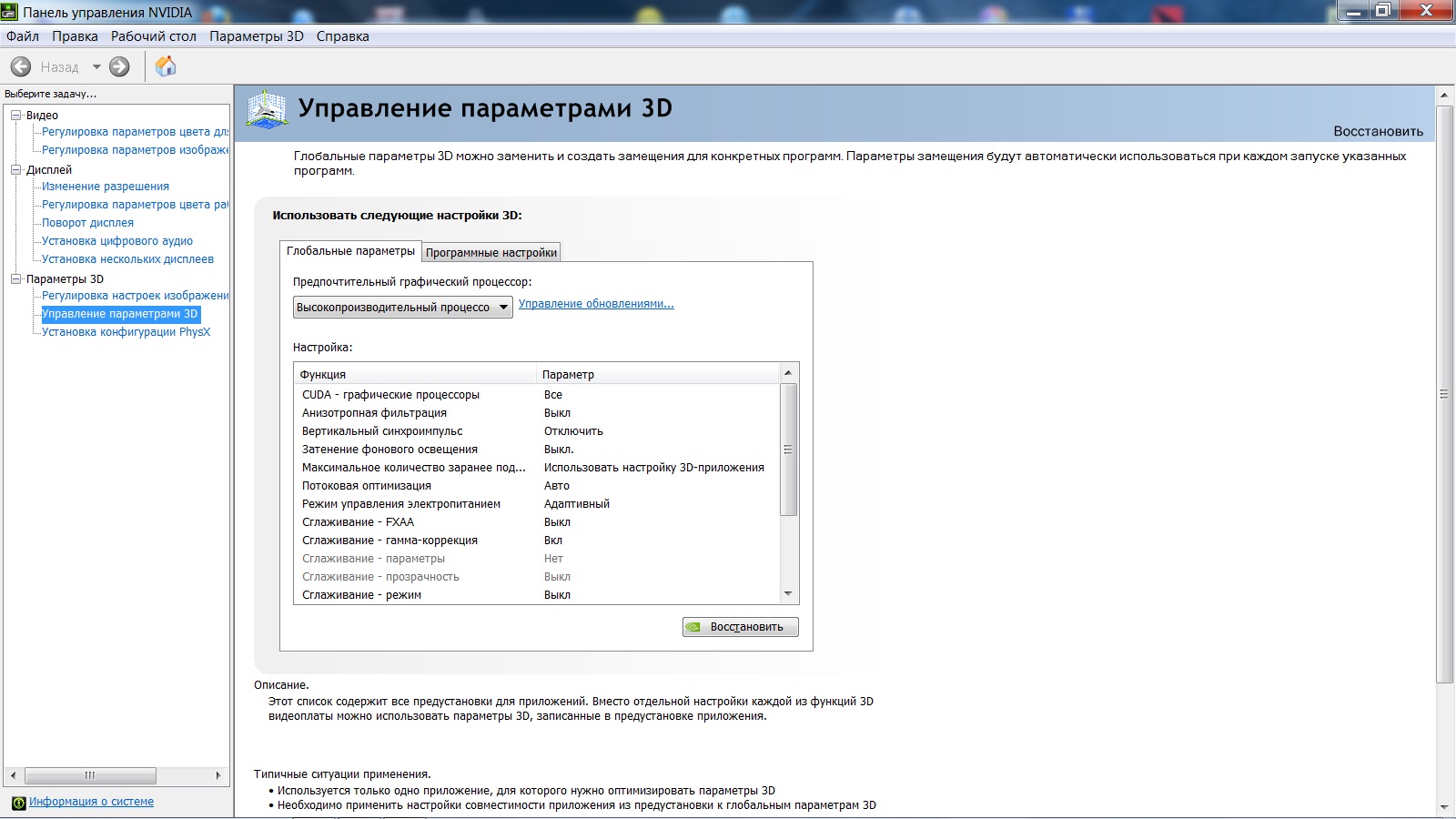Image resolution: width=1456 pixels, height=819 pixels.
Task: Open Регулировка параметров цвета under Дисплей
Action: (136, 205)
